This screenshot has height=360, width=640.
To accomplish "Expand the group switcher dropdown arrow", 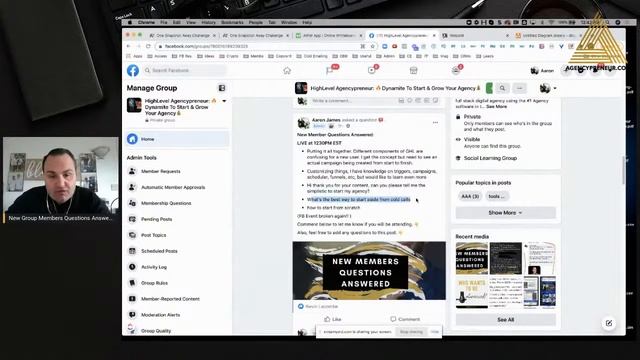I will 224,101.
